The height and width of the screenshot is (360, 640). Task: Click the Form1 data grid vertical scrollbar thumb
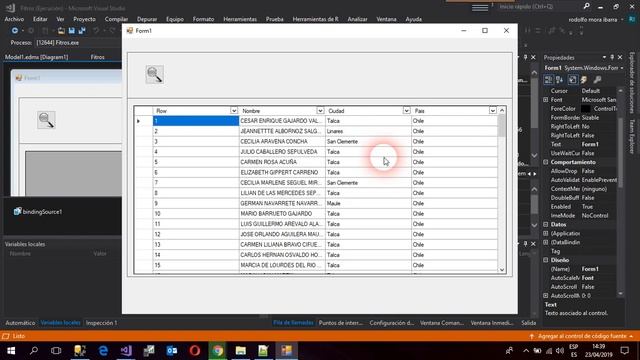click(x=502, y=126)
